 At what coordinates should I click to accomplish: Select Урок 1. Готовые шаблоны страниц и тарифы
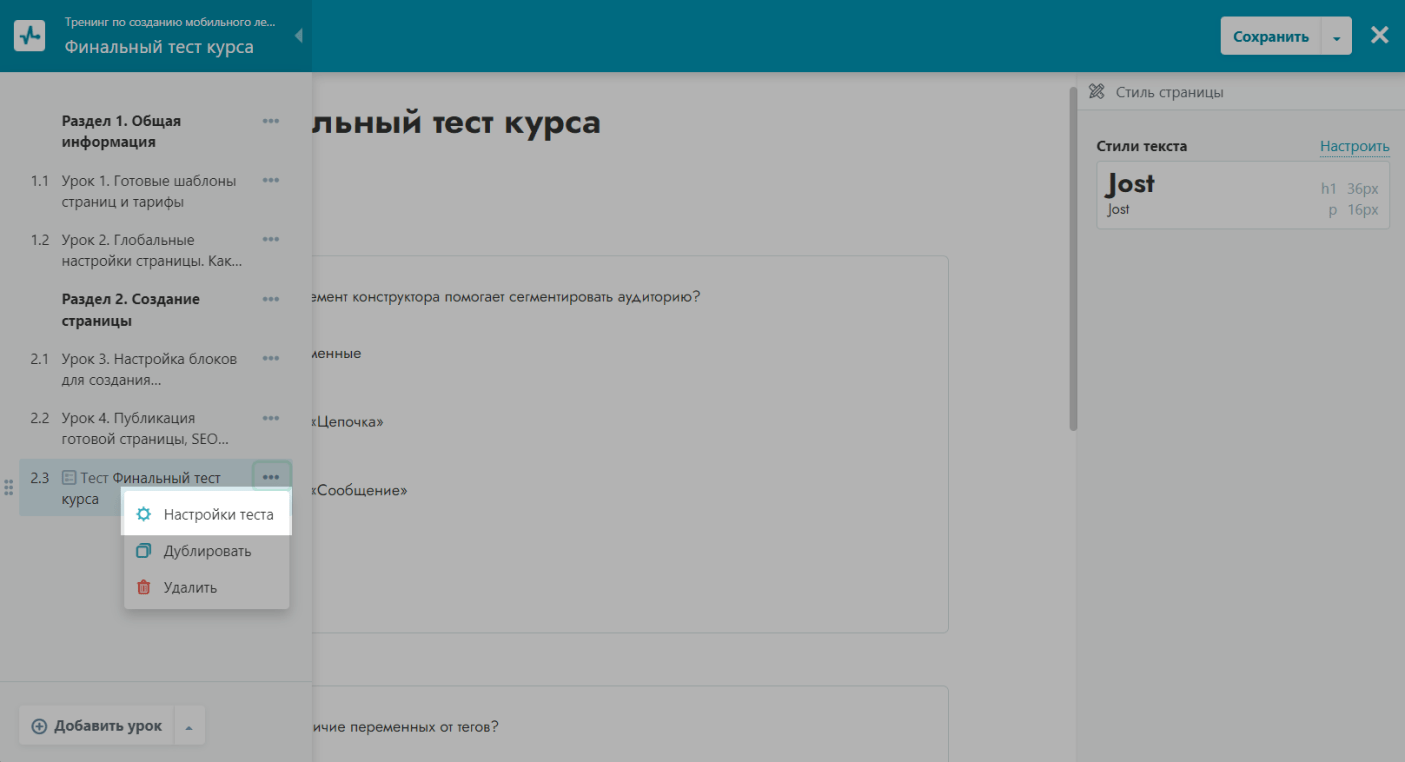(x=149, y=192)
